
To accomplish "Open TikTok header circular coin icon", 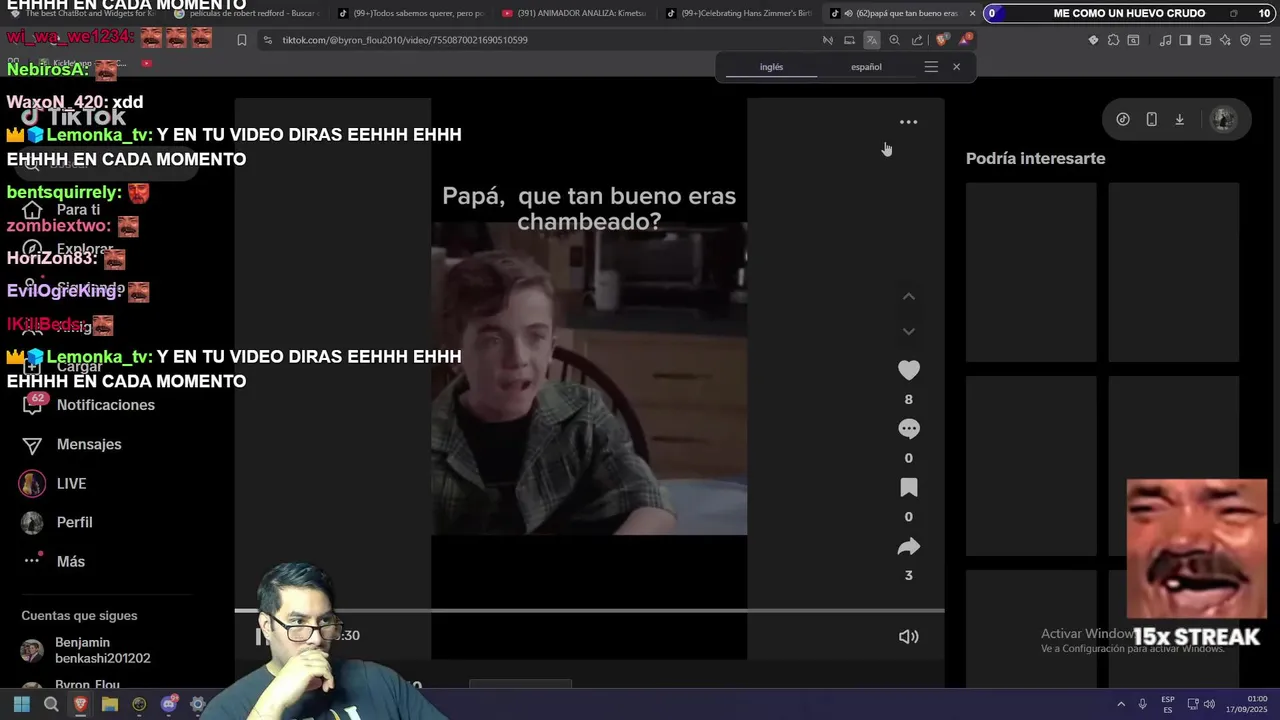I will click(1123, 119).
